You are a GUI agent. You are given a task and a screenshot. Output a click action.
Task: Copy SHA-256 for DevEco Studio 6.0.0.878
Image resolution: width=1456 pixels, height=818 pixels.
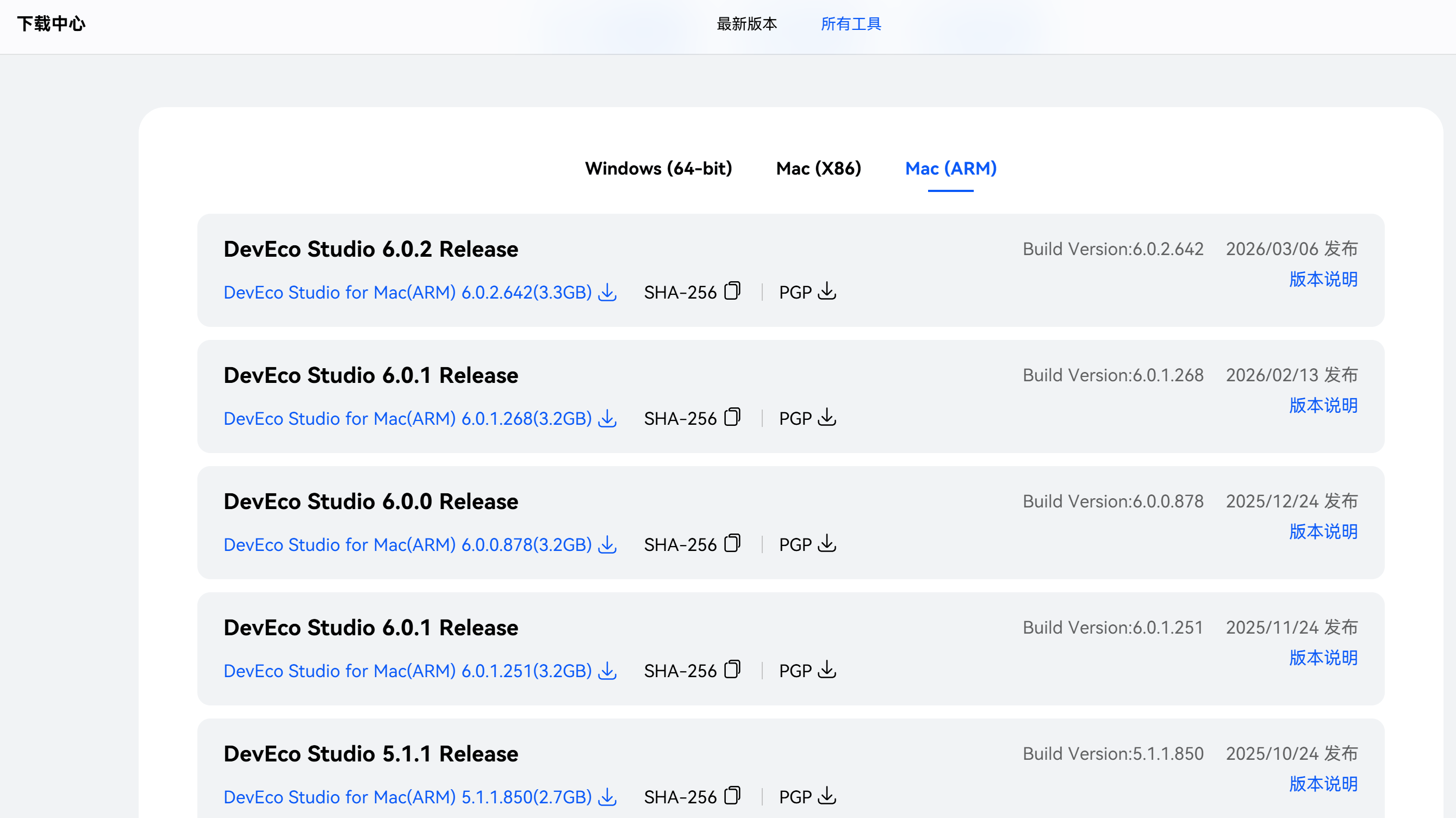click(x=732, y=543)
